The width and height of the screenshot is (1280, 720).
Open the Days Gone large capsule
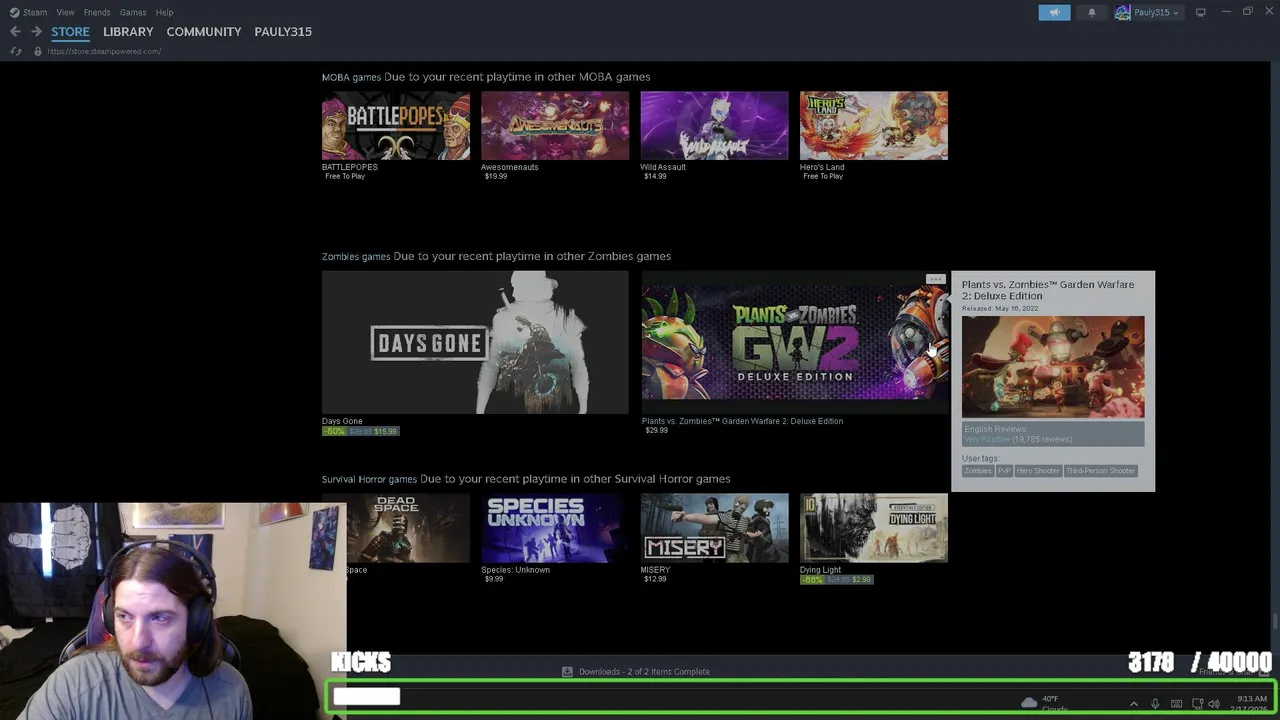coord(475,342)
